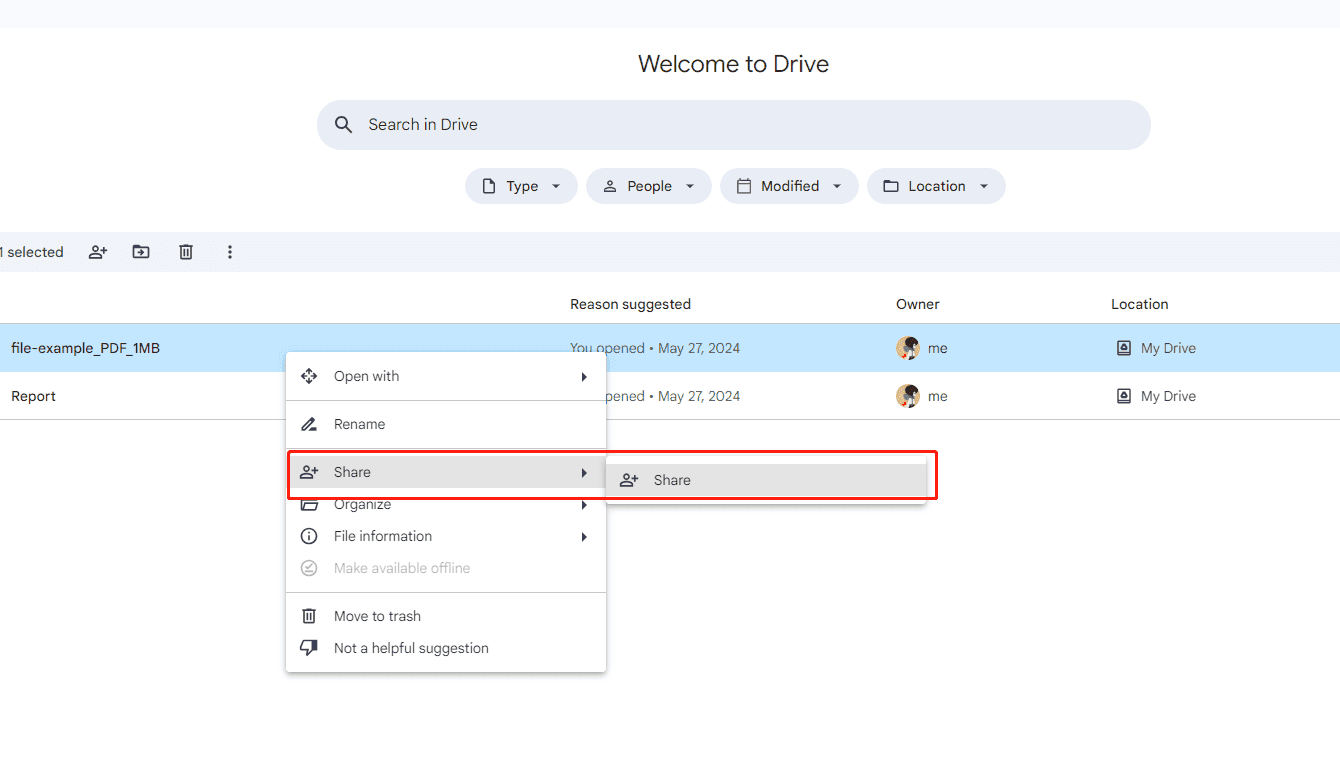Expand the Open with submenu
This screenshot has width=1340, height=765.
(446, 376)
